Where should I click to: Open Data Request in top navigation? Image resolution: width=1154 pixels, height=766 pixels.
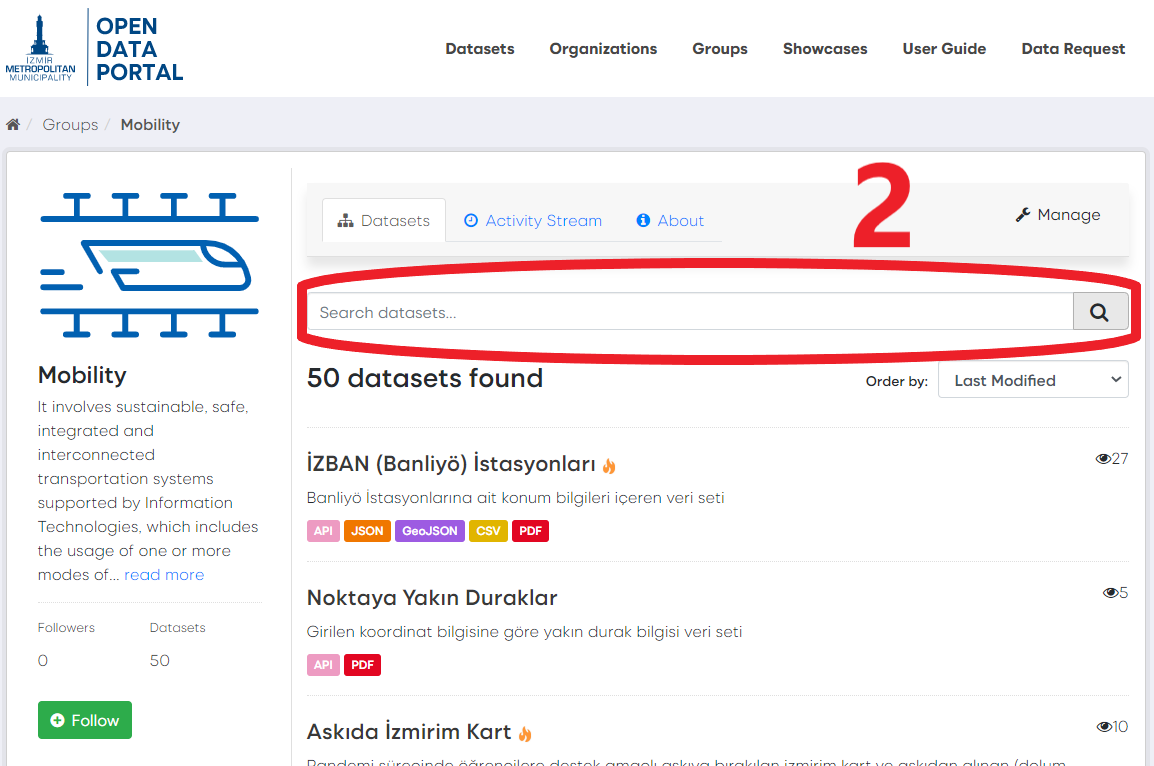coord(1073,49)
